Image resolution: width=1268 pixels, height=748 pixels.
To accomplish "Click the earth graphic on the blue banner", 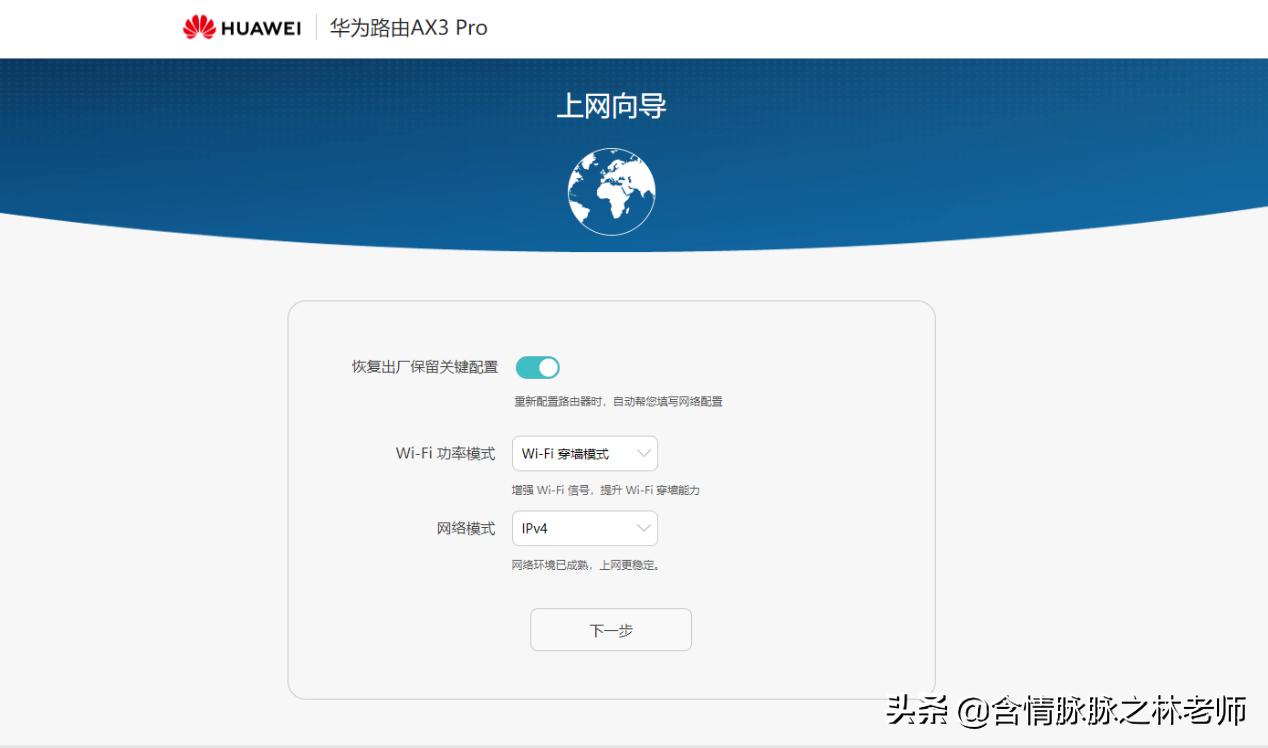I will point(611,191).
